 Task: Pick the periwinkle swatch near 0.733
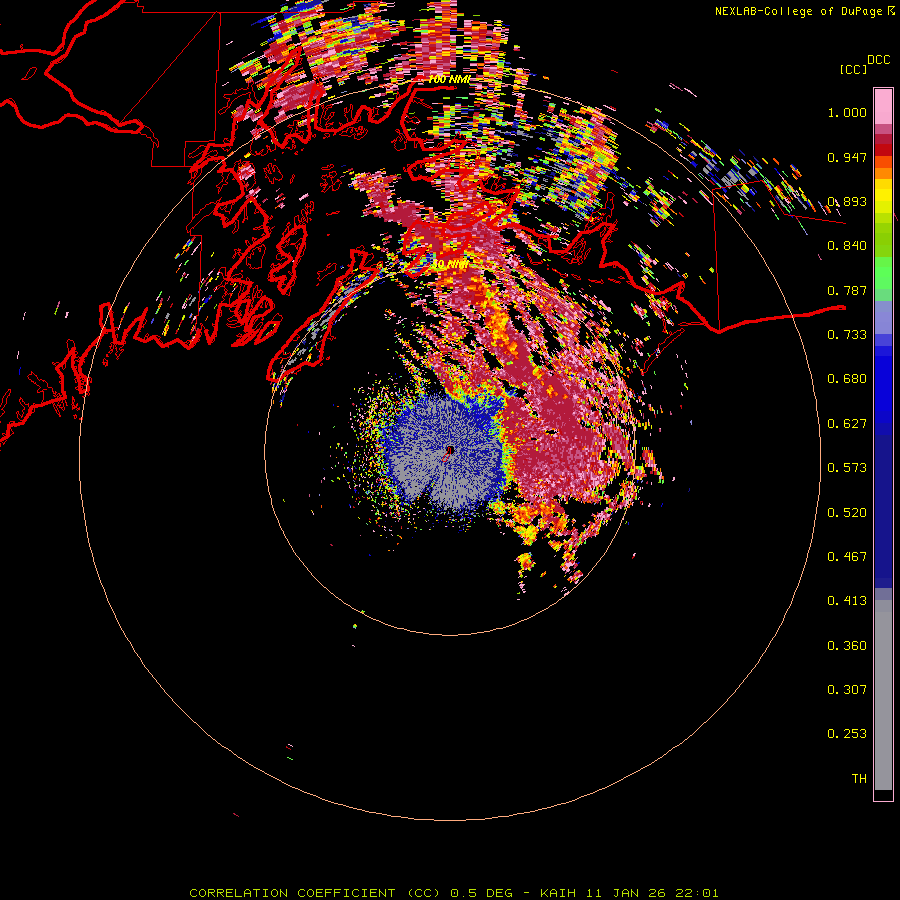pyautogui.click(x=883, y=317)
